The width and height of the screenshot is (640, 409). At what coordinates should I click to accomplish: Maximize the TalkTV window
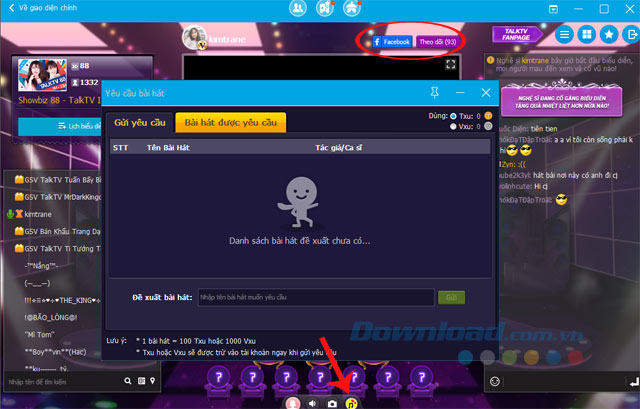point(604,9)
